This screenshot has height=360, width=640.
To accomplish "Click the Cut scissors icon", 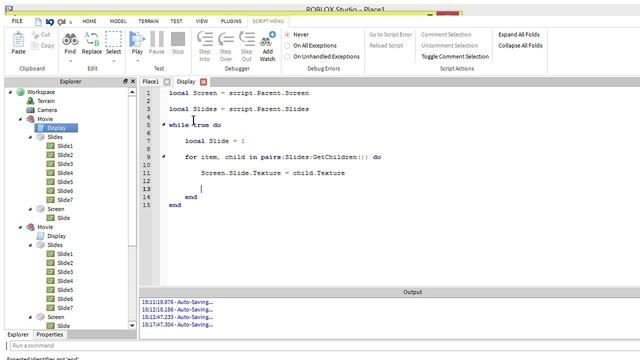I will [x=36, y=35].
